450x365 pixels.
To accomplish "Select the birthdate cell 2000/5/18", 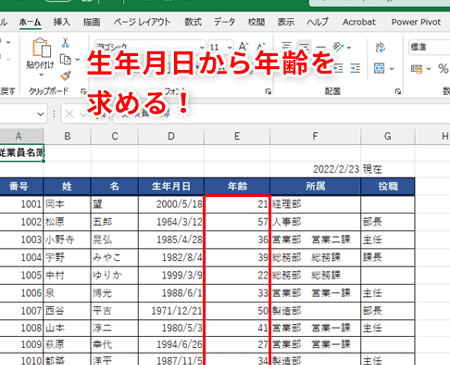I will tap(171, 204).
